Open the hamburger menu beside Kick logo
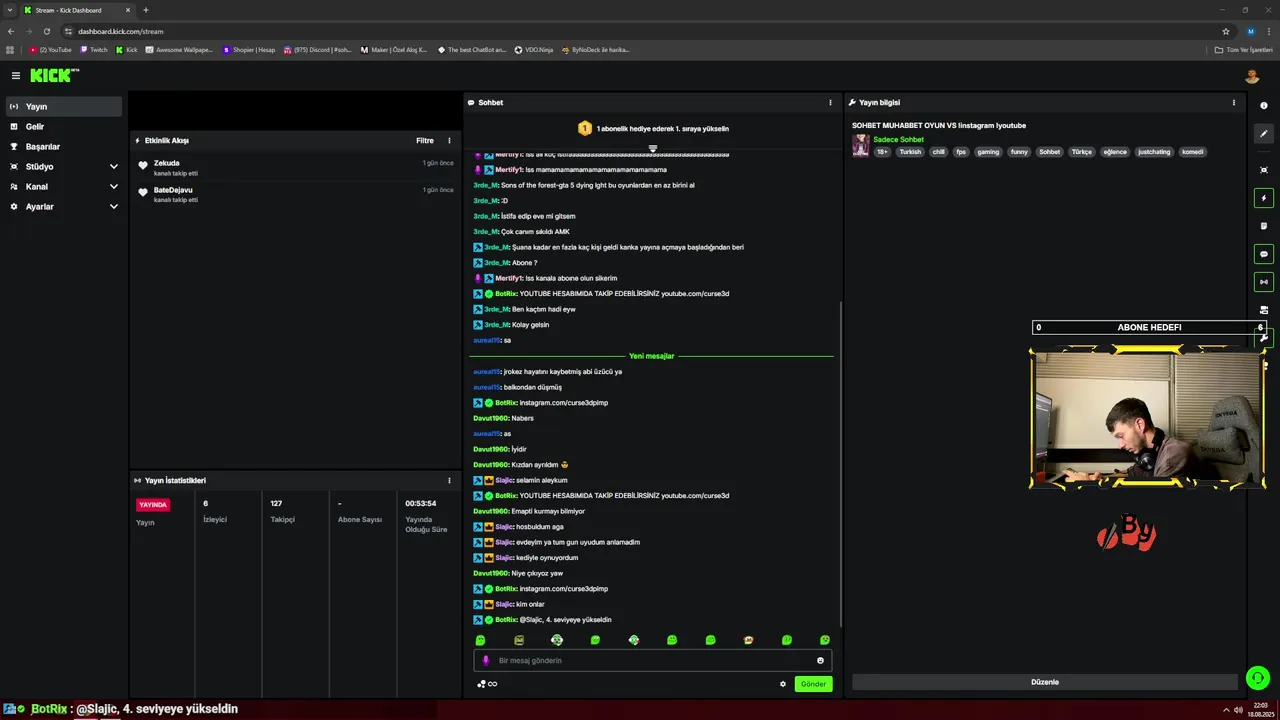Image resolution: width=1280 pixels, height=720 pixels. [15, 76]
